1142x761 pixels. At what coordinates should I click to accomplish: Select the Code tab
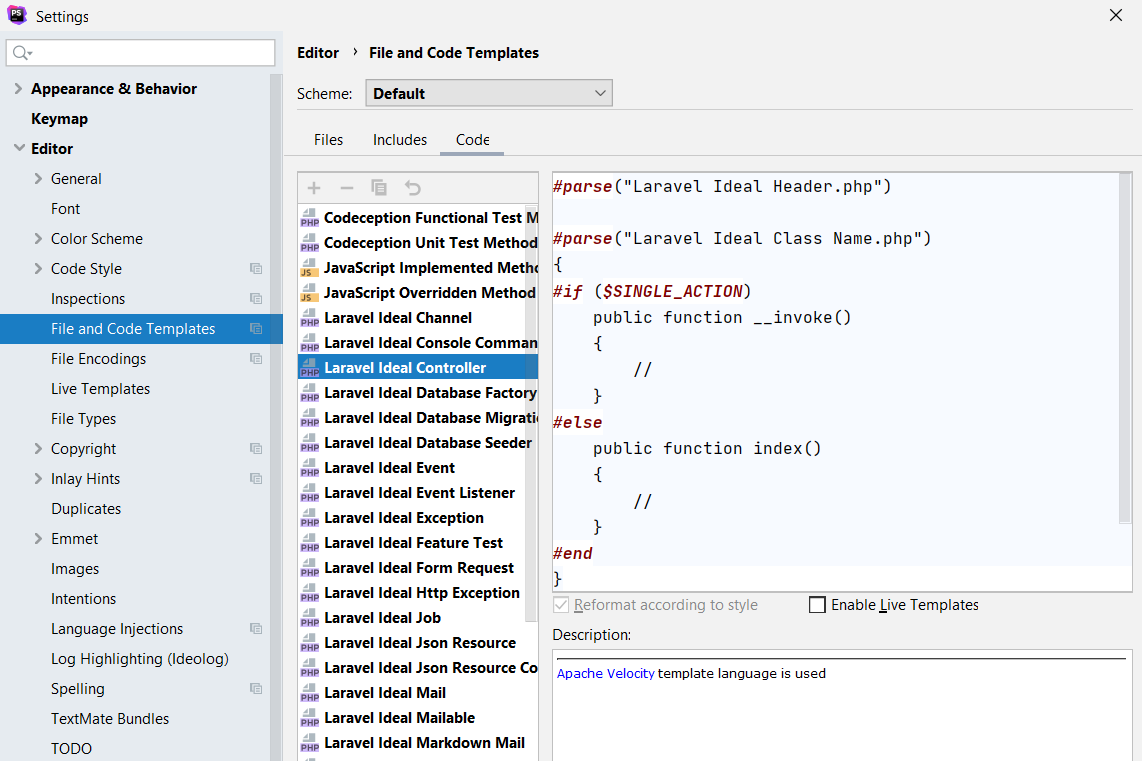click(x=472, y=140)
